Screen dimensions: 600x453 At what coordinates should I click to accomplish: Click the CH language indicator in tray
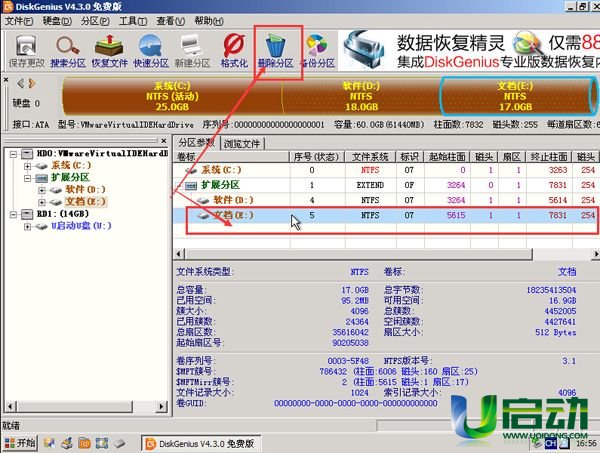pos(550,443)
